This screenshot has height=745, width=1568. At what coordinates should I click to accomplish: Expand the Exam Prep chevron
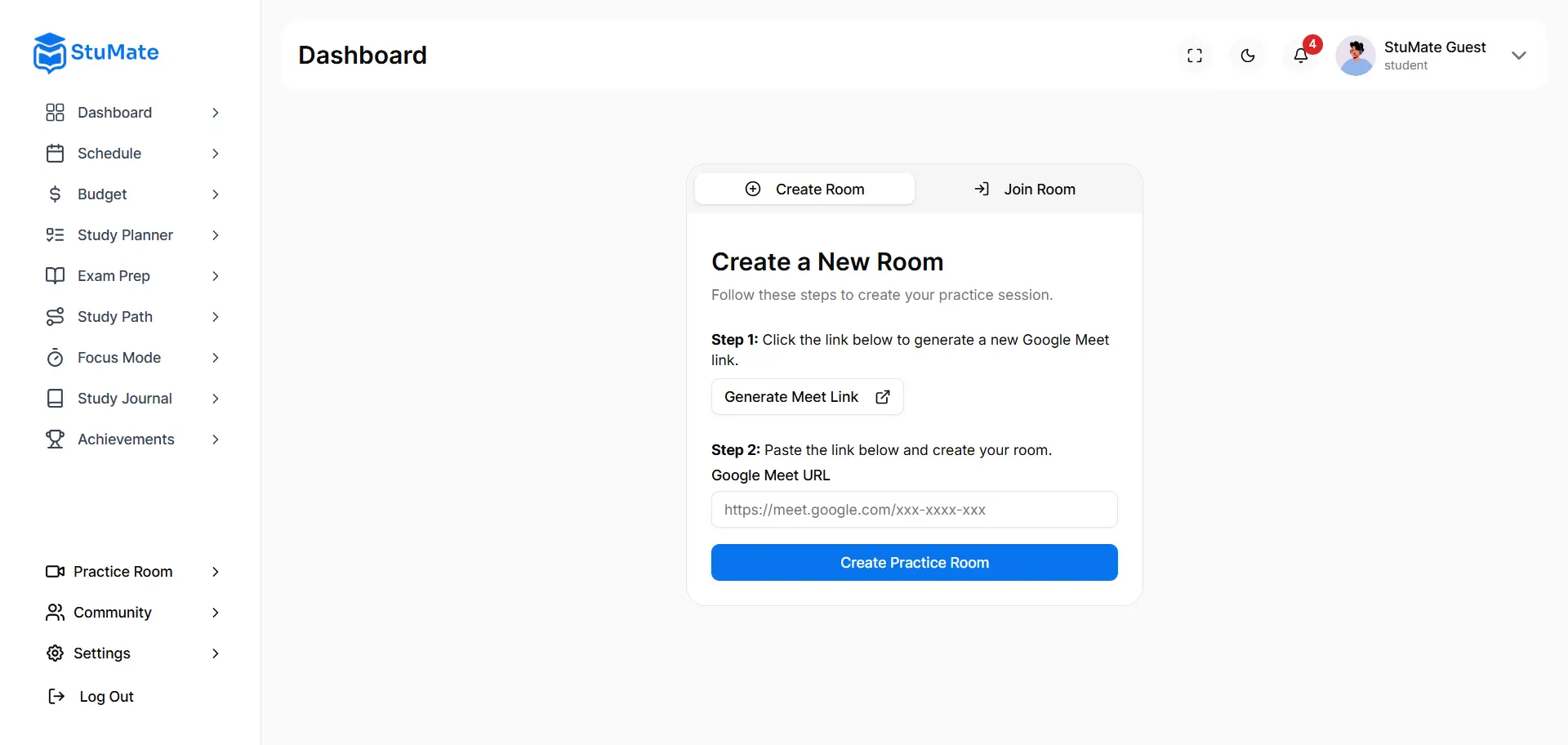(x=216, y=276)
